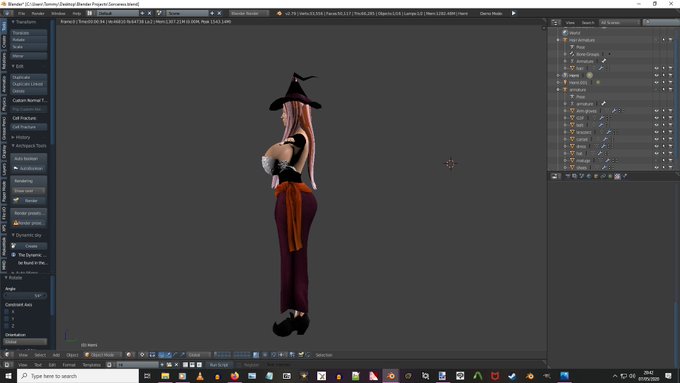Enable the Z constraint axis checkbox

coord(7,325)
